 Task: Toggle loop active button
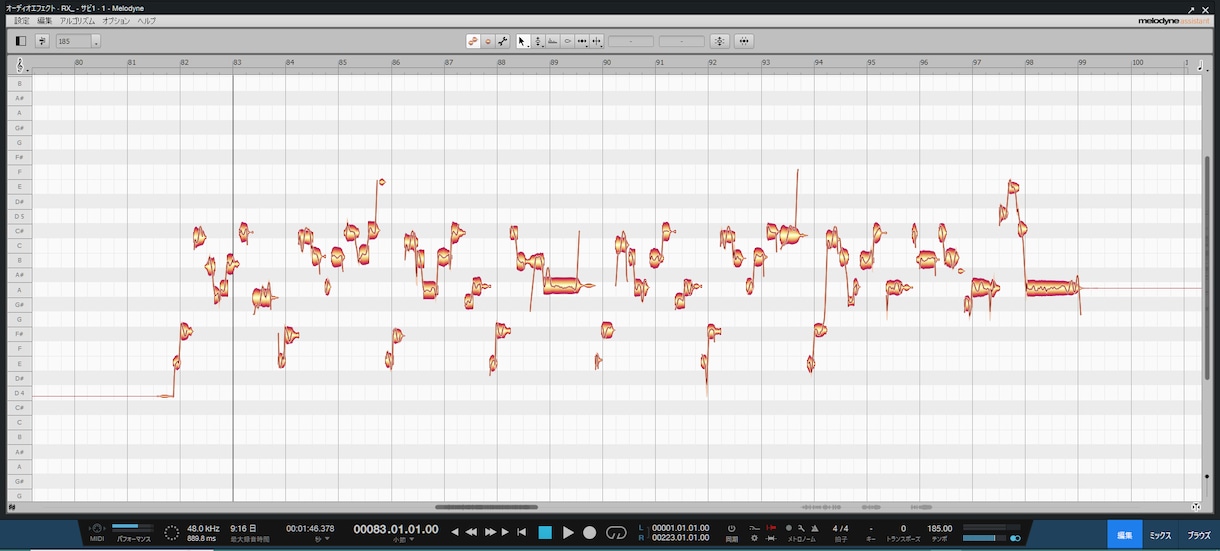(616, 532)
